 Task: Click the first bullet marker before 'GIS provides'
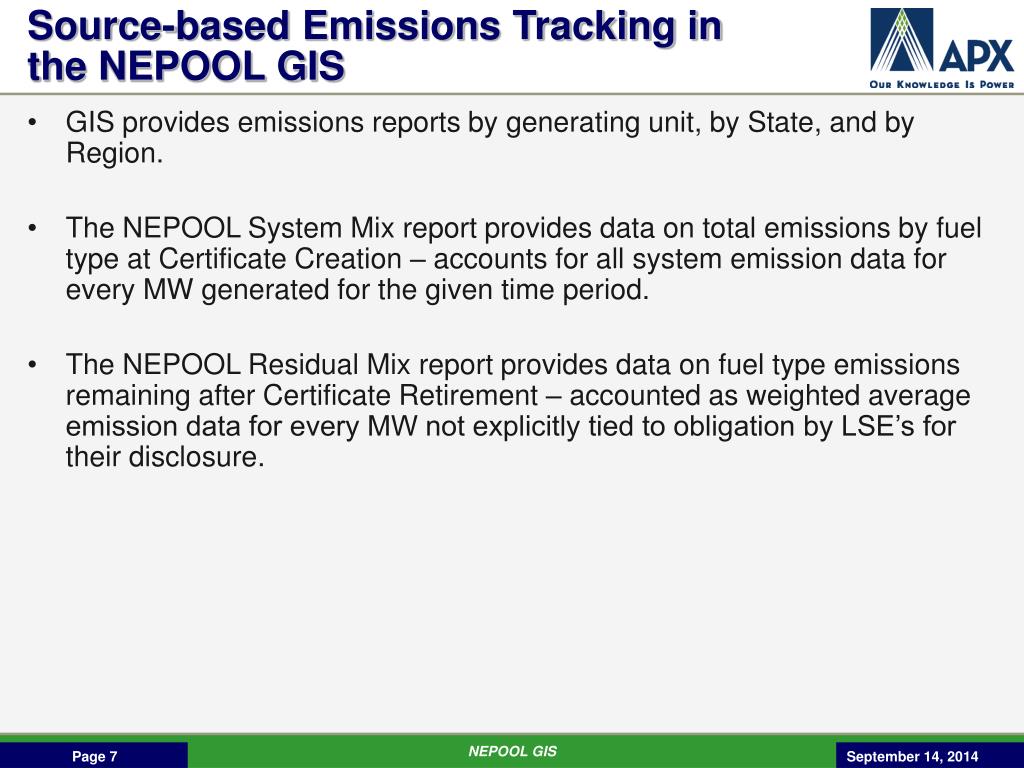pos(35,124)
